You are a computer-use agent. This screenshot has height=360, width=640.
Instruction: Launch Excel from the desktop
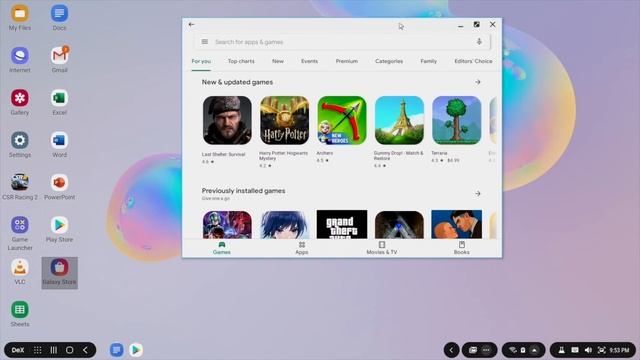(59, 102)
